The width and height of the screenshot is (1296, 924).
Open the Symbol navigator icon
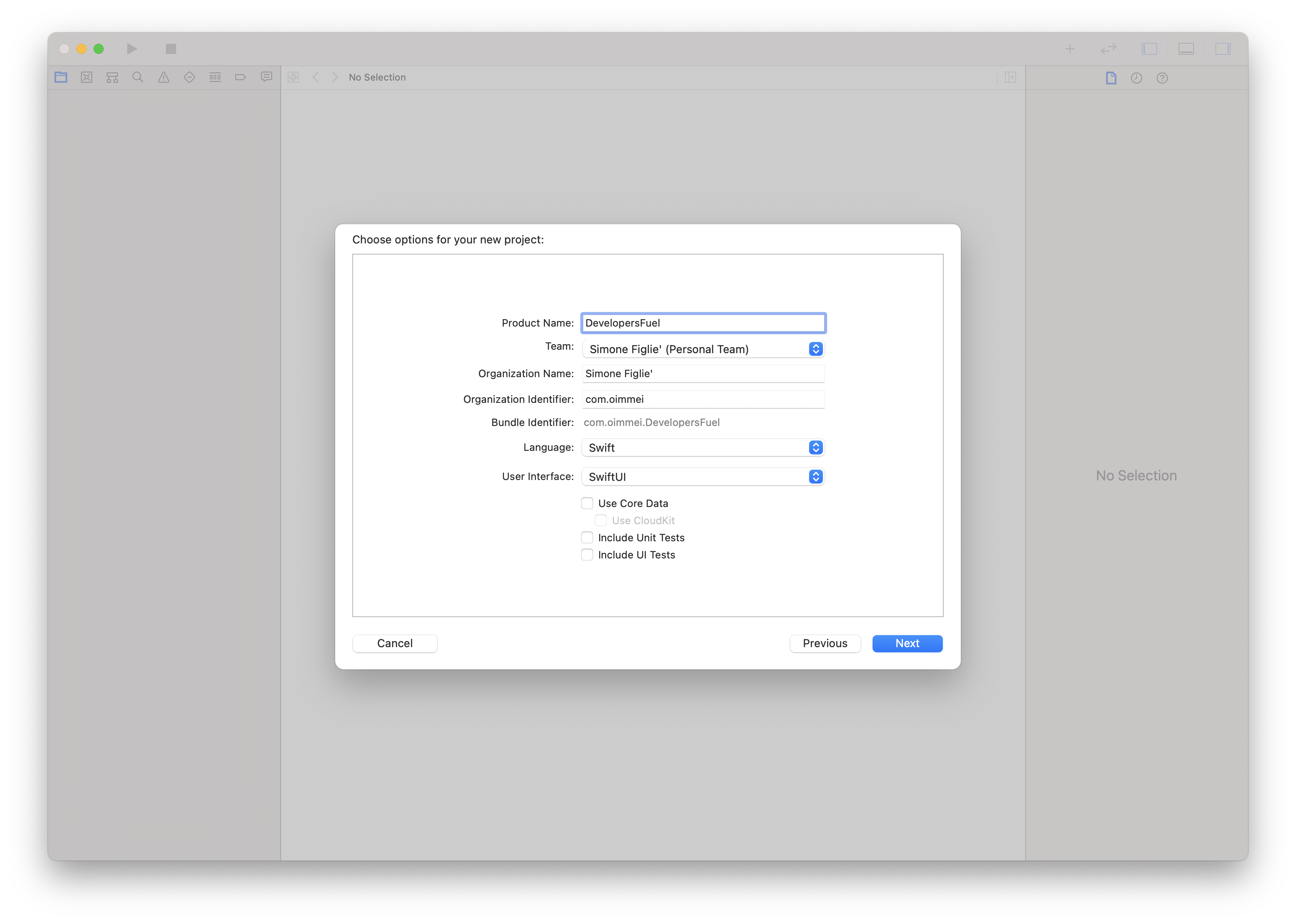pos(112,78)
